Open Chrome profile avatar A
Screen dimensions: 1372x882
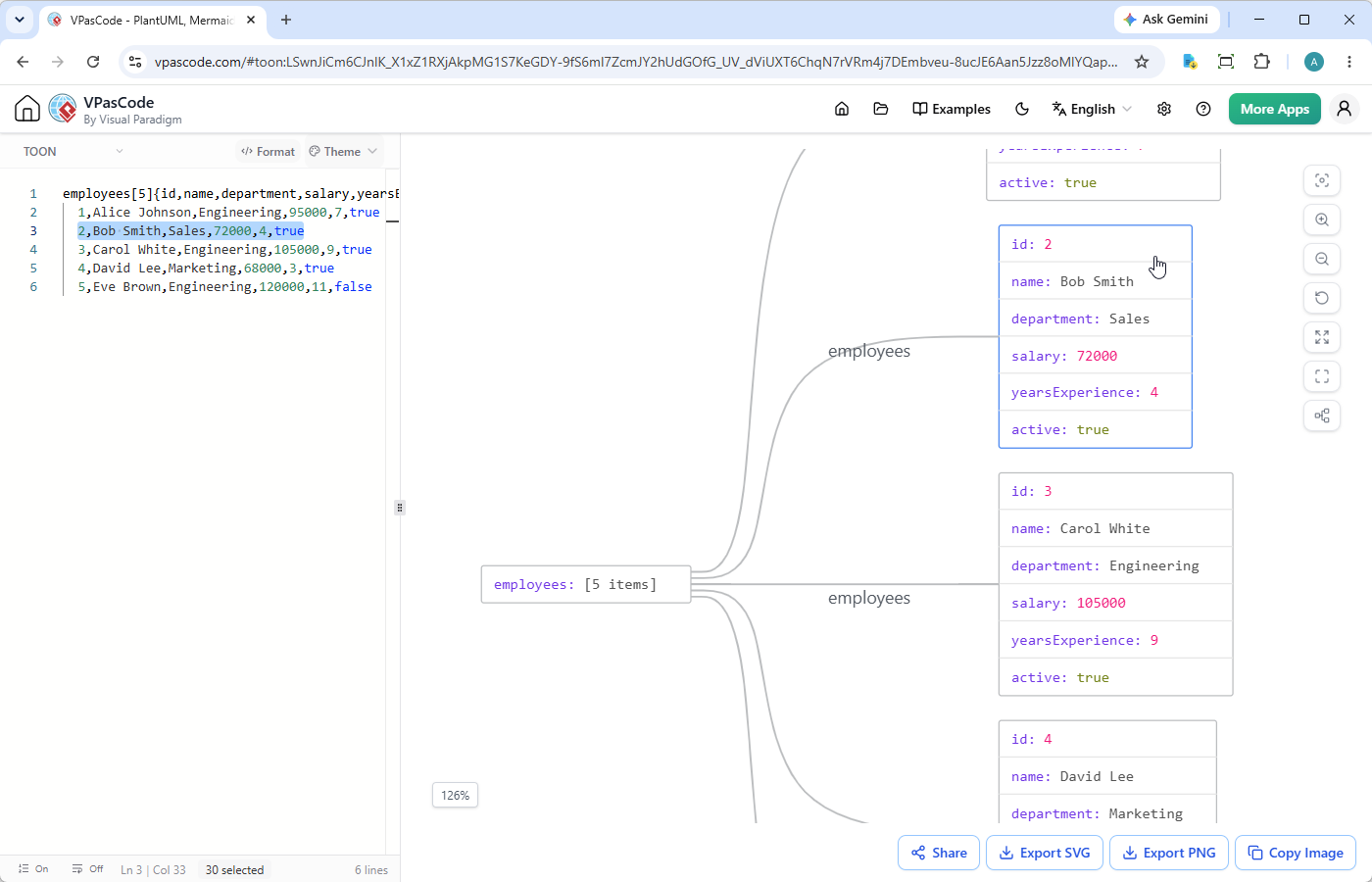(1314, 62)
